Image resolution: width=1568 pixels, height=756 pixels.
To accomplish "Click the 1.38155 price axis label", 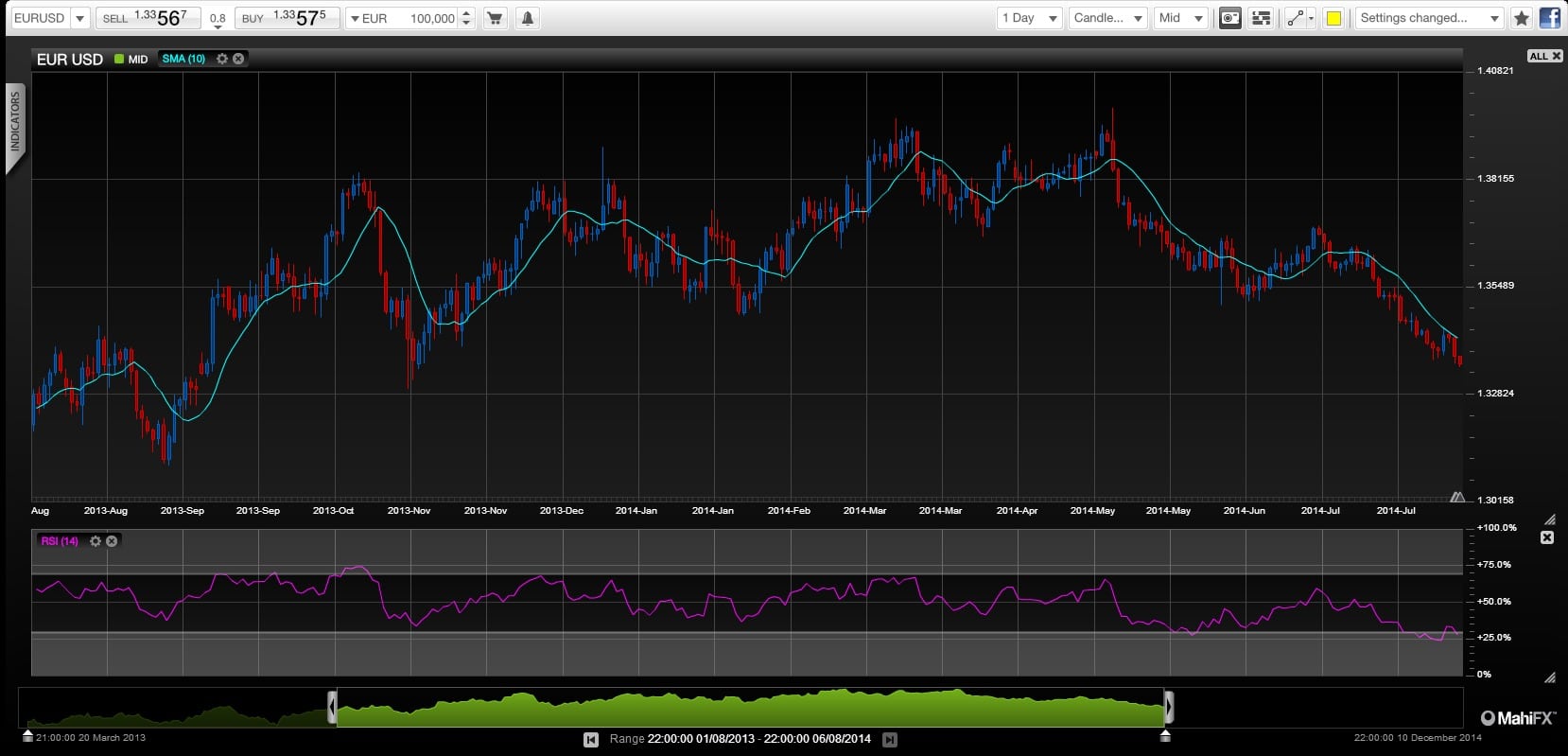I will 1495,178.
